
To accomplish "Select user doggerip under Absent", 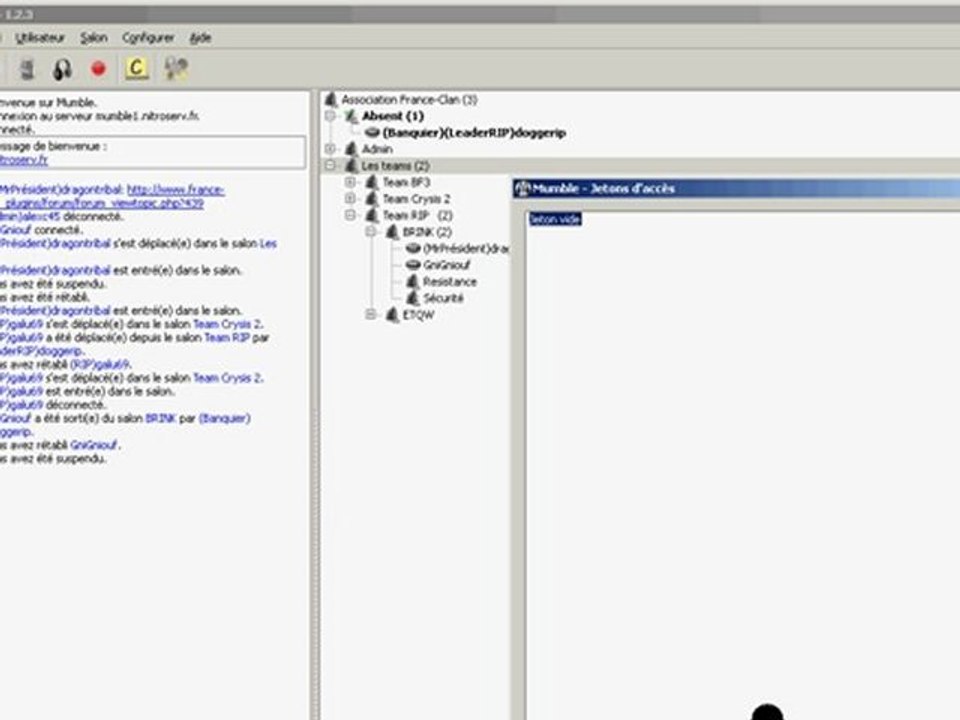I will (474, 133).
